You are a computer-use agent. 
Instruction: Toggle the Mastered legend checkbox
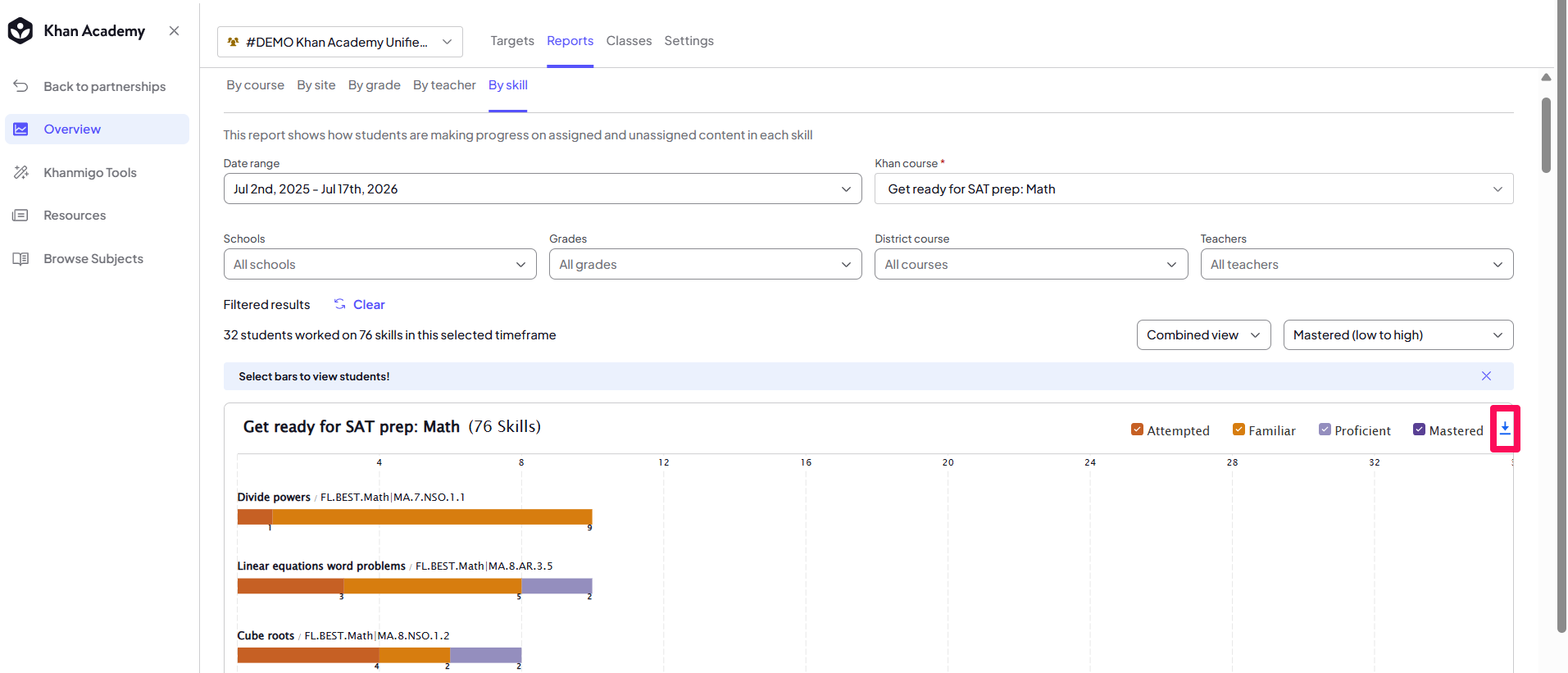point(1419,430)
